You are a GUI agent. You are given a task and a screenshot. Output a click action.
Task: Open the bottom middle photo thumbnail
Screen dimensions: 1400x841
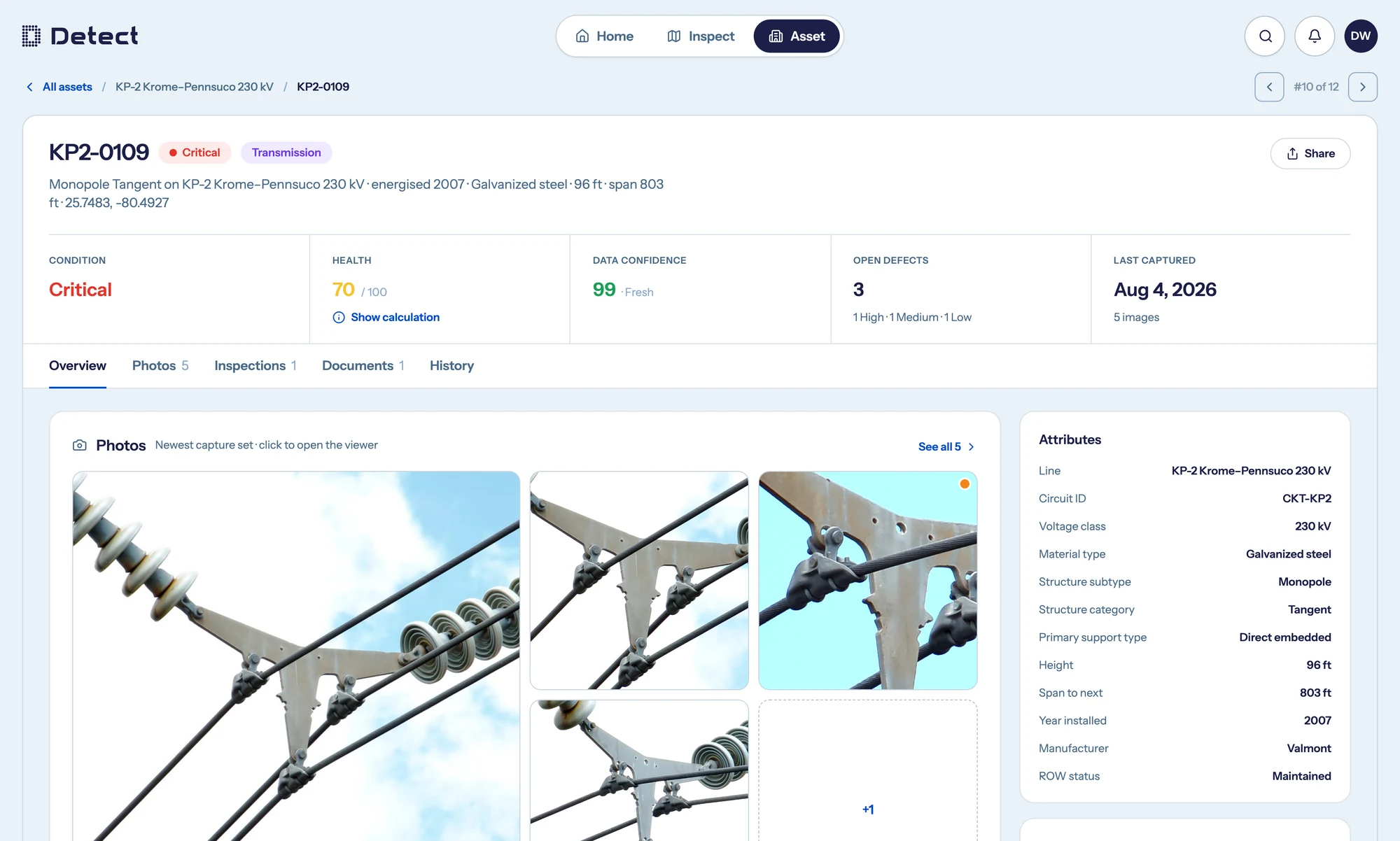(639, 770)
